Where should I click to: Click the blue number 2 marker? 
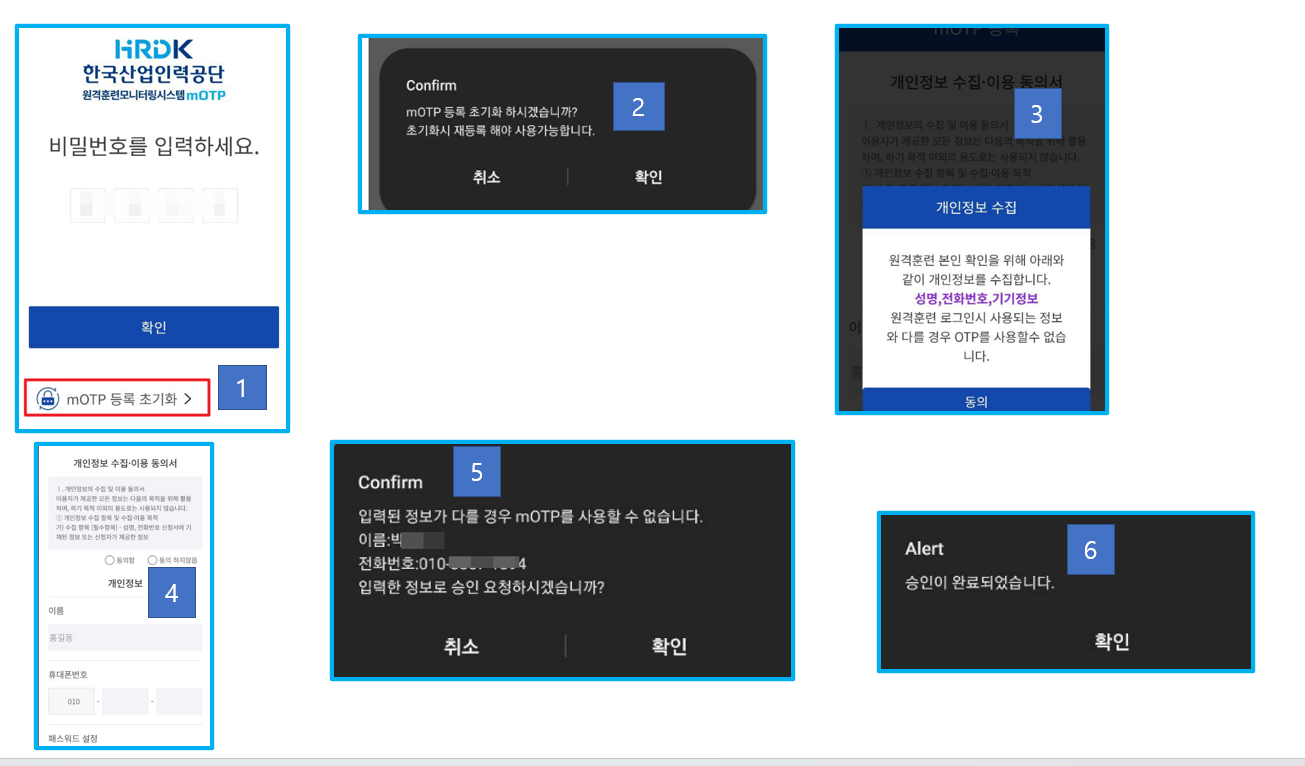[x=640, y=106]
